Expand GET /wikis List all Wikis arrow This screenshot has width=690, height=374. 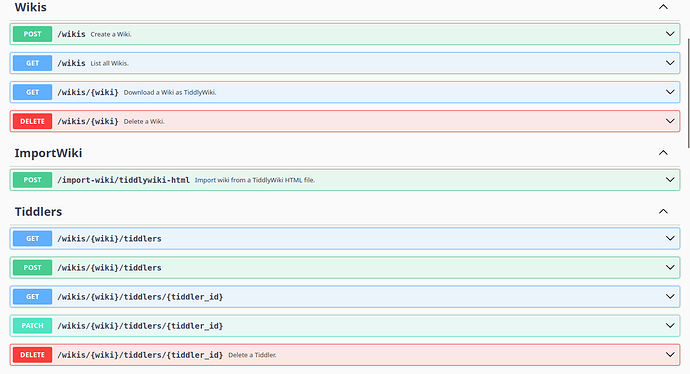[x=670, y=63]
